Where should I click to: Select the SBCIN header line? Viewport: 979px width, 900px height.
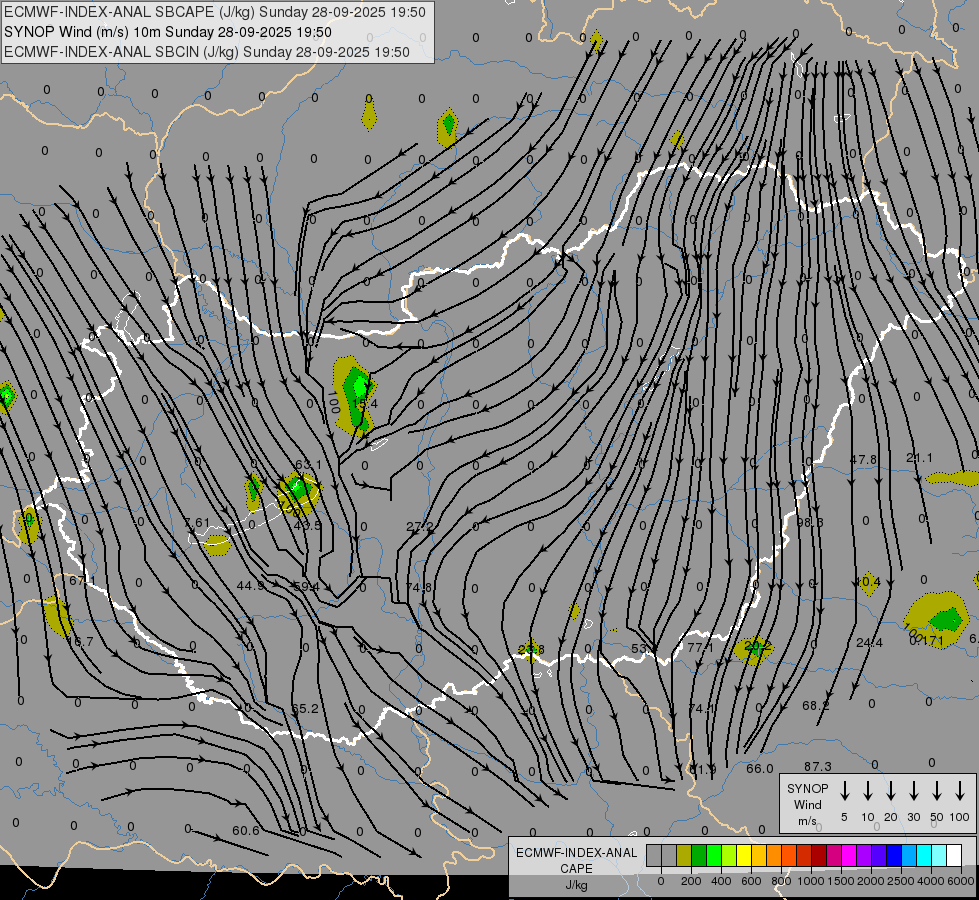click(x=207, y=52)
